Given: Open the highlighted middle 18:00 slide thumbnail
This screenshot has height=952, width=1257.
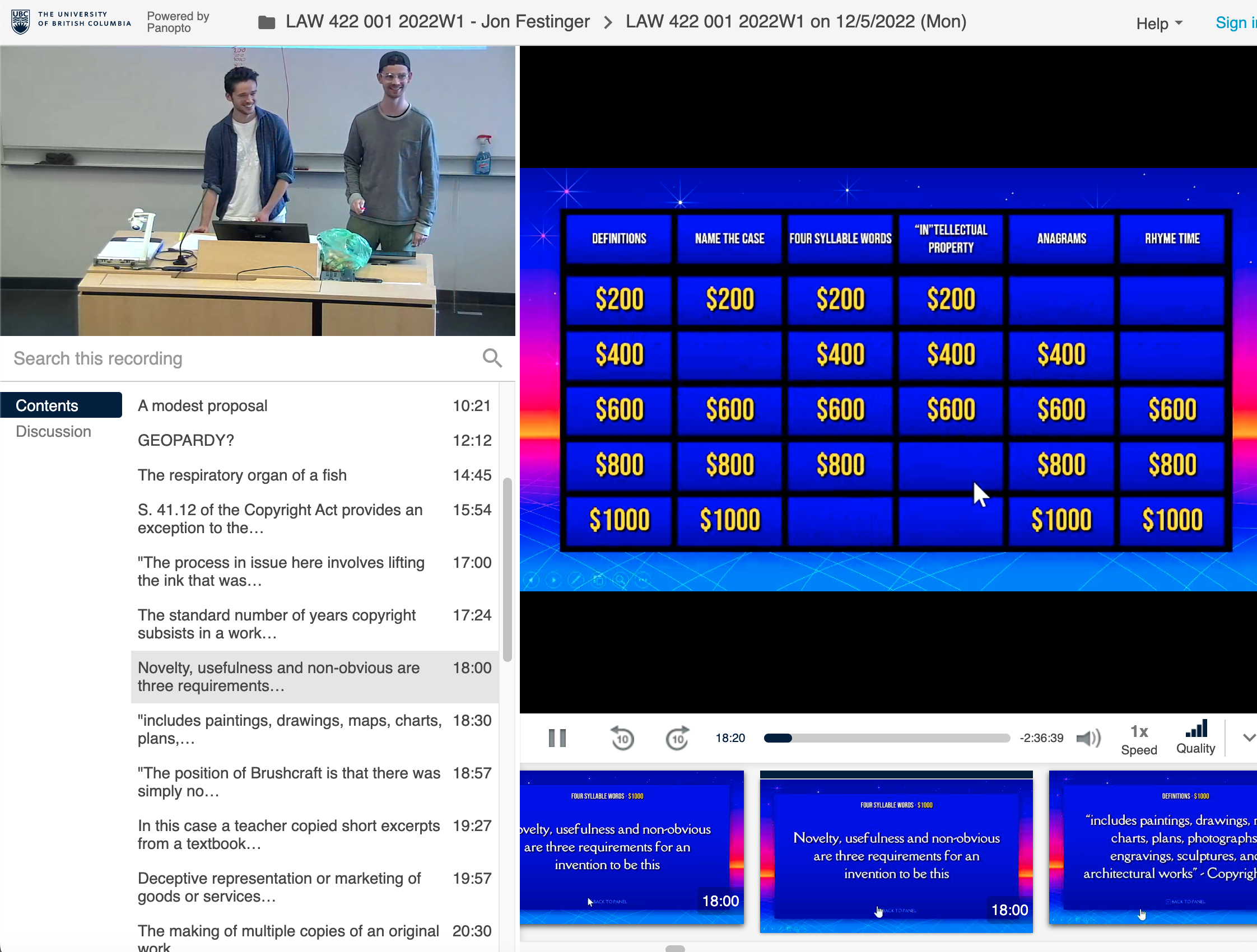Looking at the screenshot, I should click(896, 851).
